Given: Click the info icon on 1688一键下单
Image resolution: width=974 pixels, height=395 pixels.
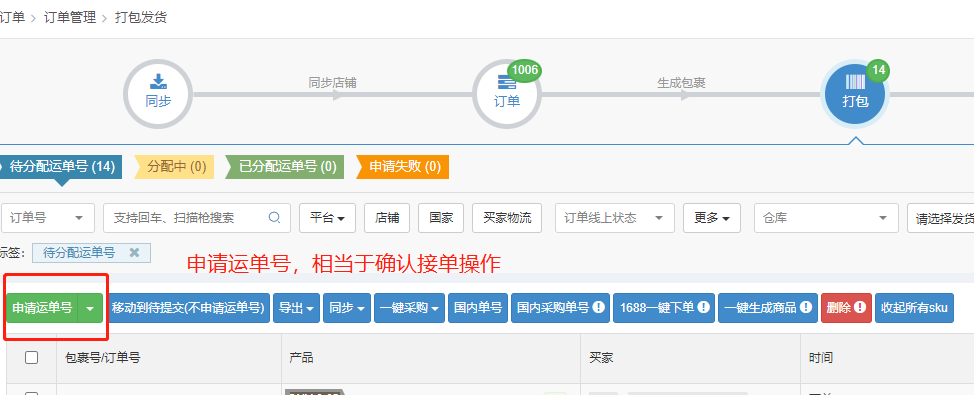Looking at the screenshot, I should [704, 307].
